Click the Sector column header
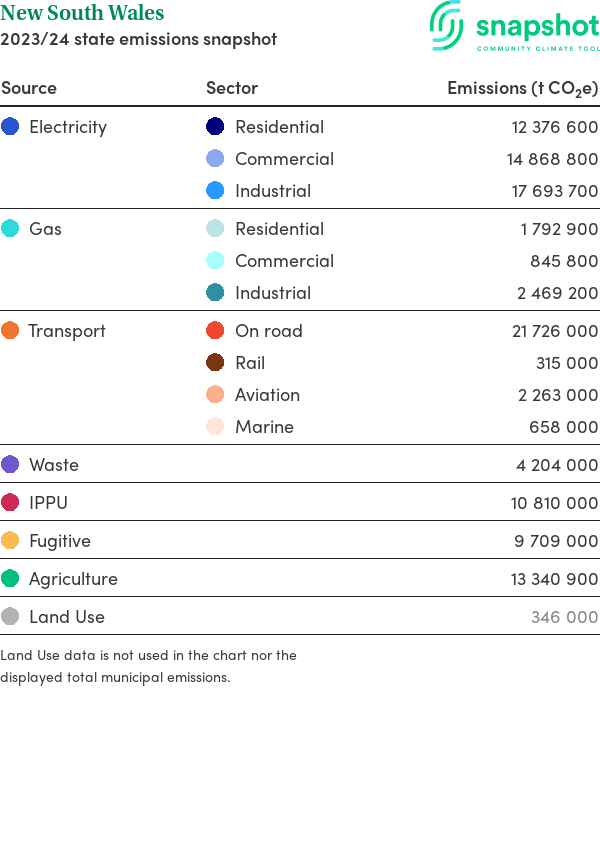The image size is (600, 850). pyautogui.click(x=232, y=88)
